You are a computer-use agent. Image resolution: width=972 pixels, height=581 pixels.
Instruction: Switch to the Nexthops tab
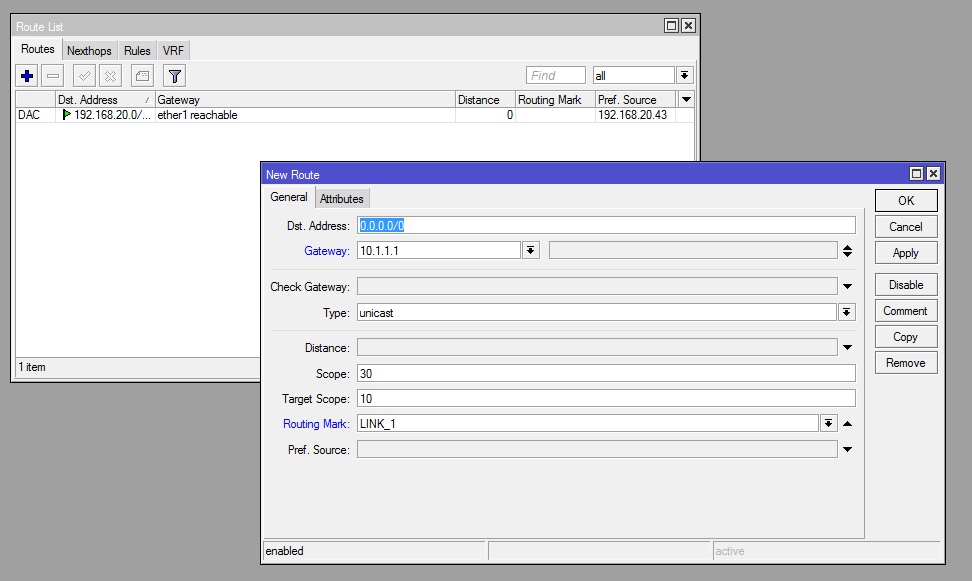[x=89, y=51]
